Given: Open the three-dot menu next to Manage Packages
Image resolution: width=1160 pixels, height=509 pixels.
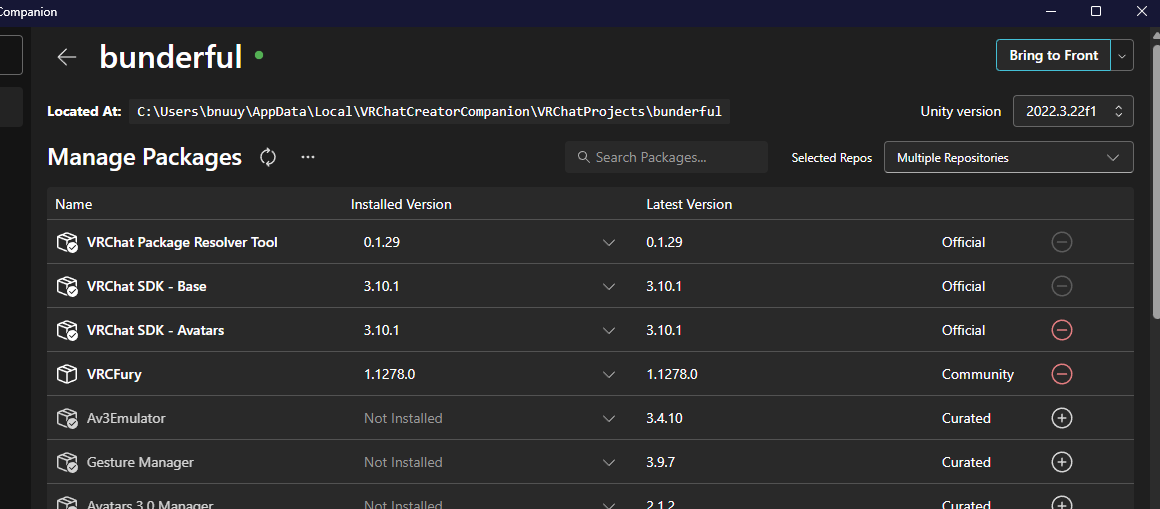Looking at the screenshot, I should (x=308, y=157).
